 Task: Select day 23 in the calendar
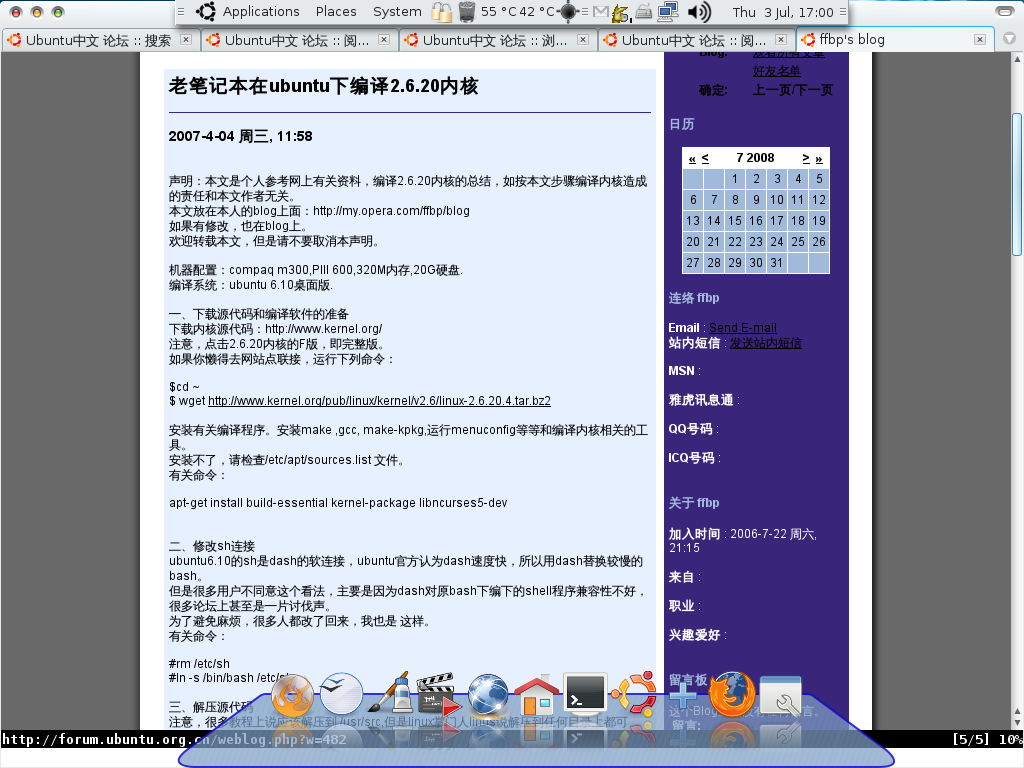pos(756,242)
